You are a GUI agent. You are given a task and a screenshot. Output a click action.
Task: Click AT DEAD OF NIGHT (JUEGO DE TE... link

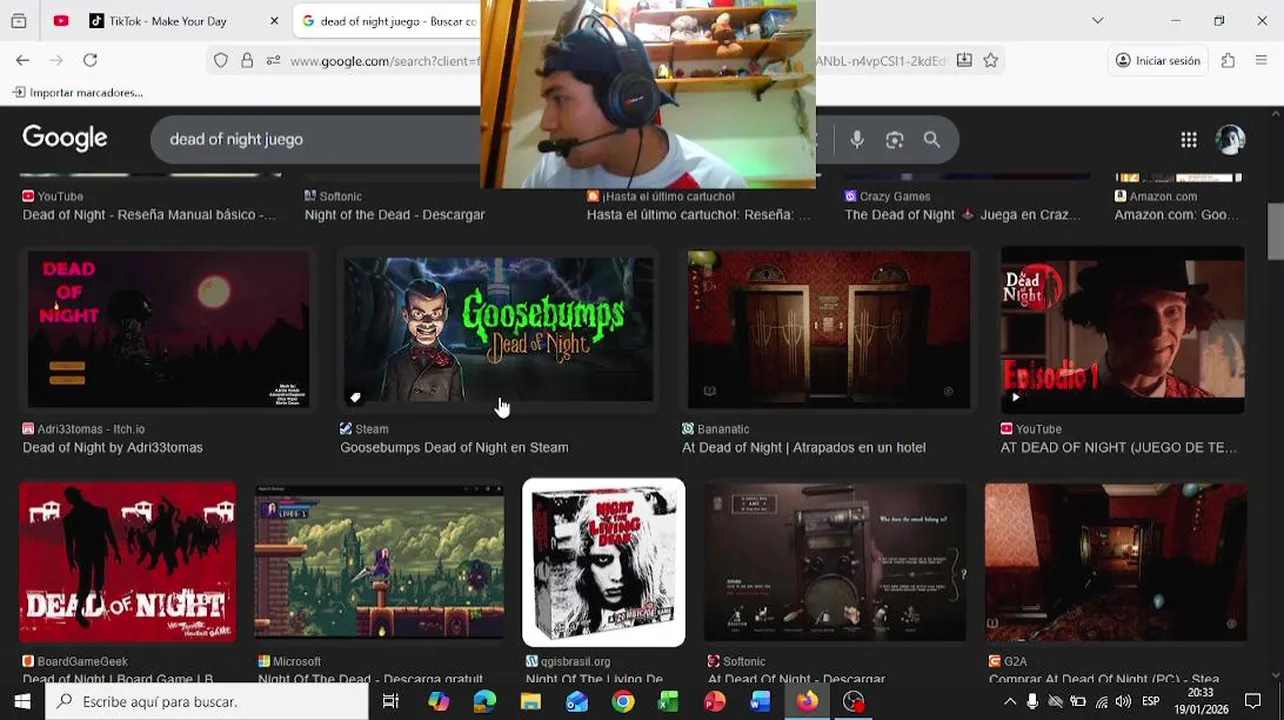pos(1118,448)
